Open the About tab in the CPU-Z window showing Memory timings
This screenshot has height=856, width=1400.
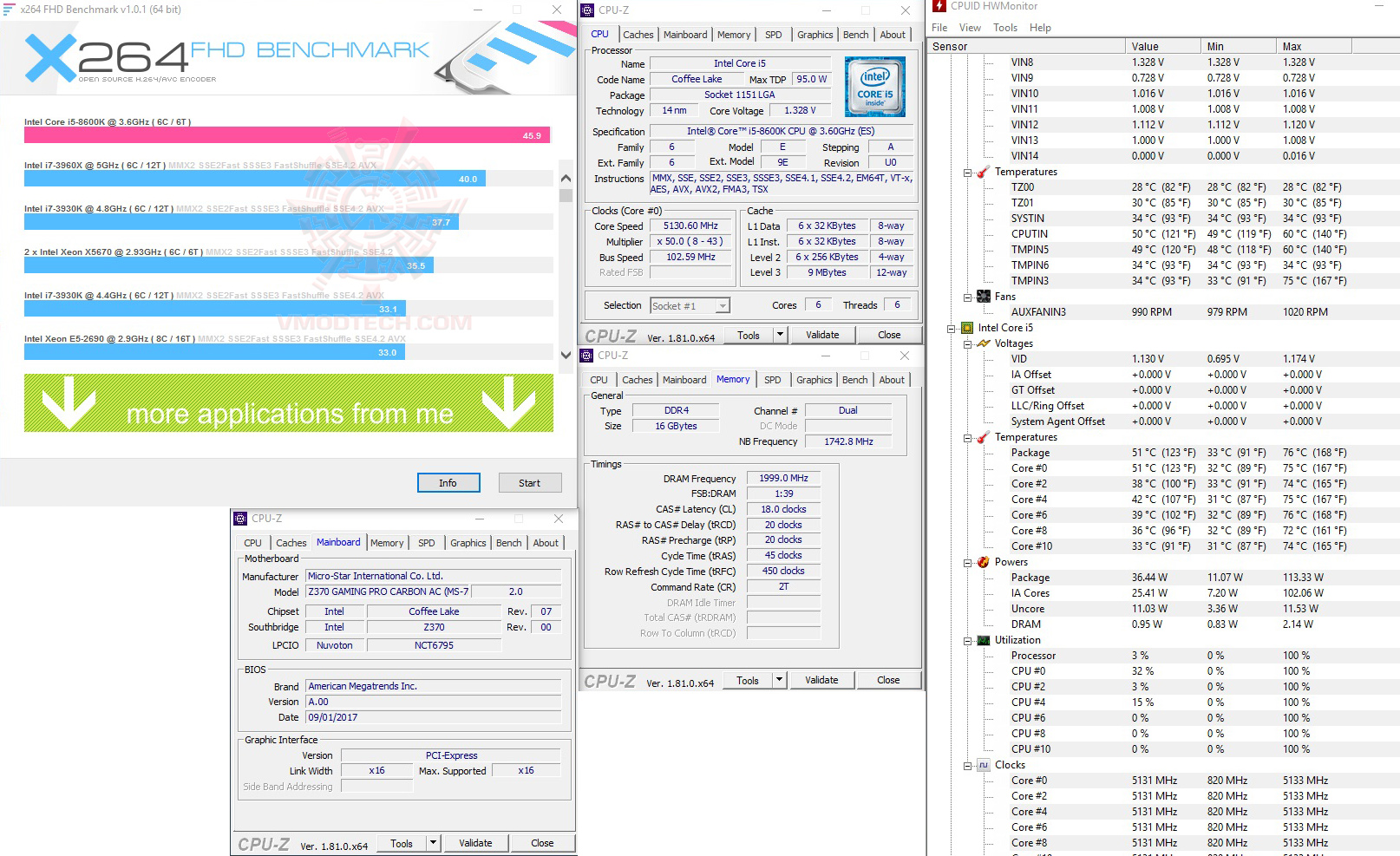click(892, 380)
